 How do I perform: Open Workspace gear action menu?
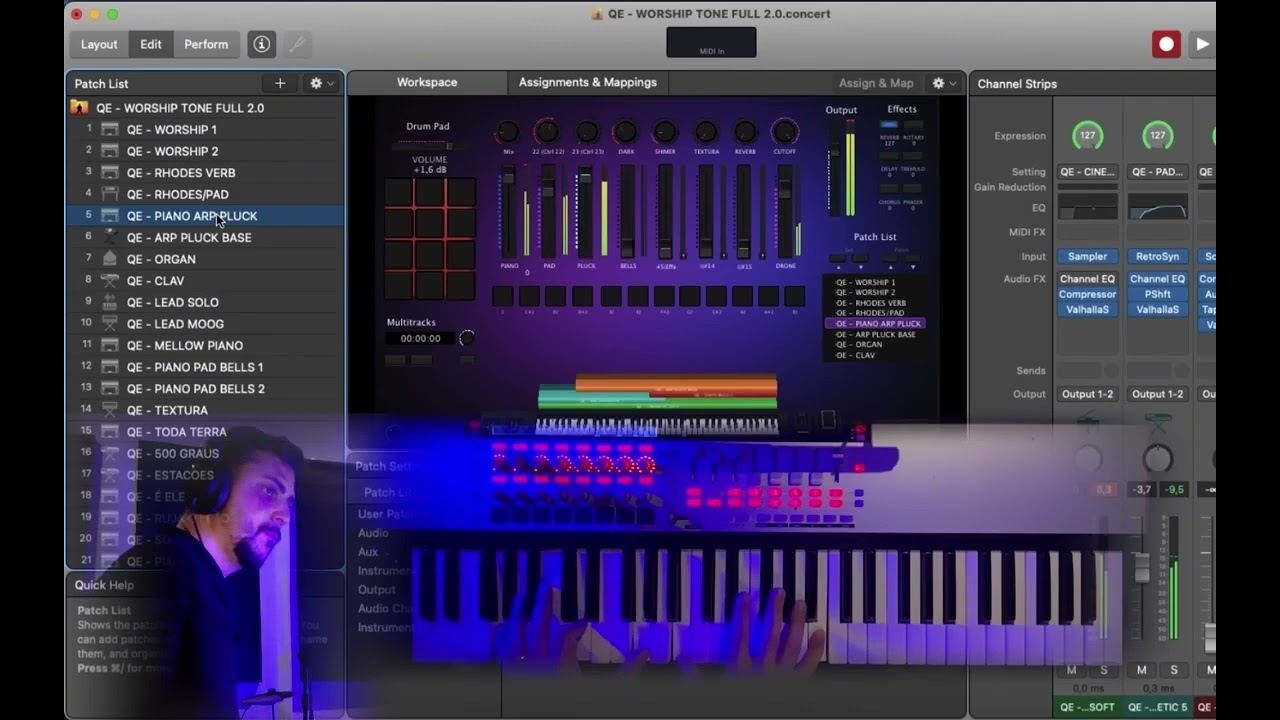point(943,83)
